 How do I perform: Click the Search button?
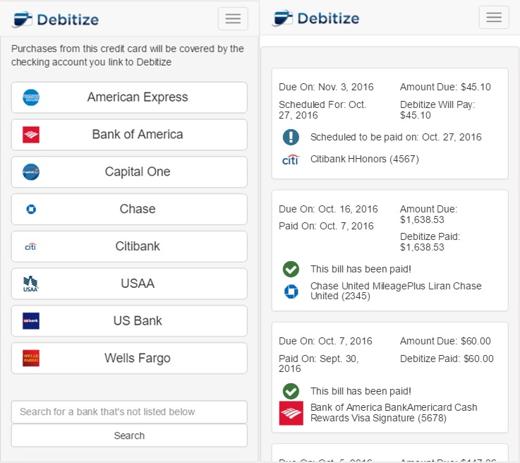129,435
